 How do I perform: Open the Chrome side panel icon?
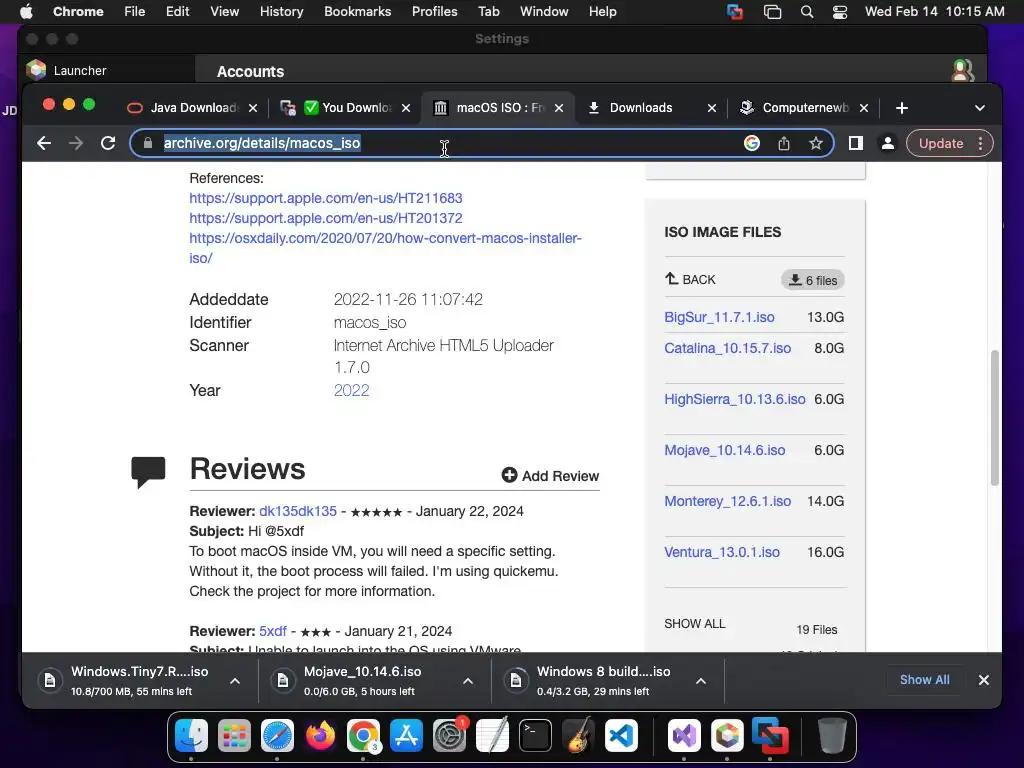point(856,143)
